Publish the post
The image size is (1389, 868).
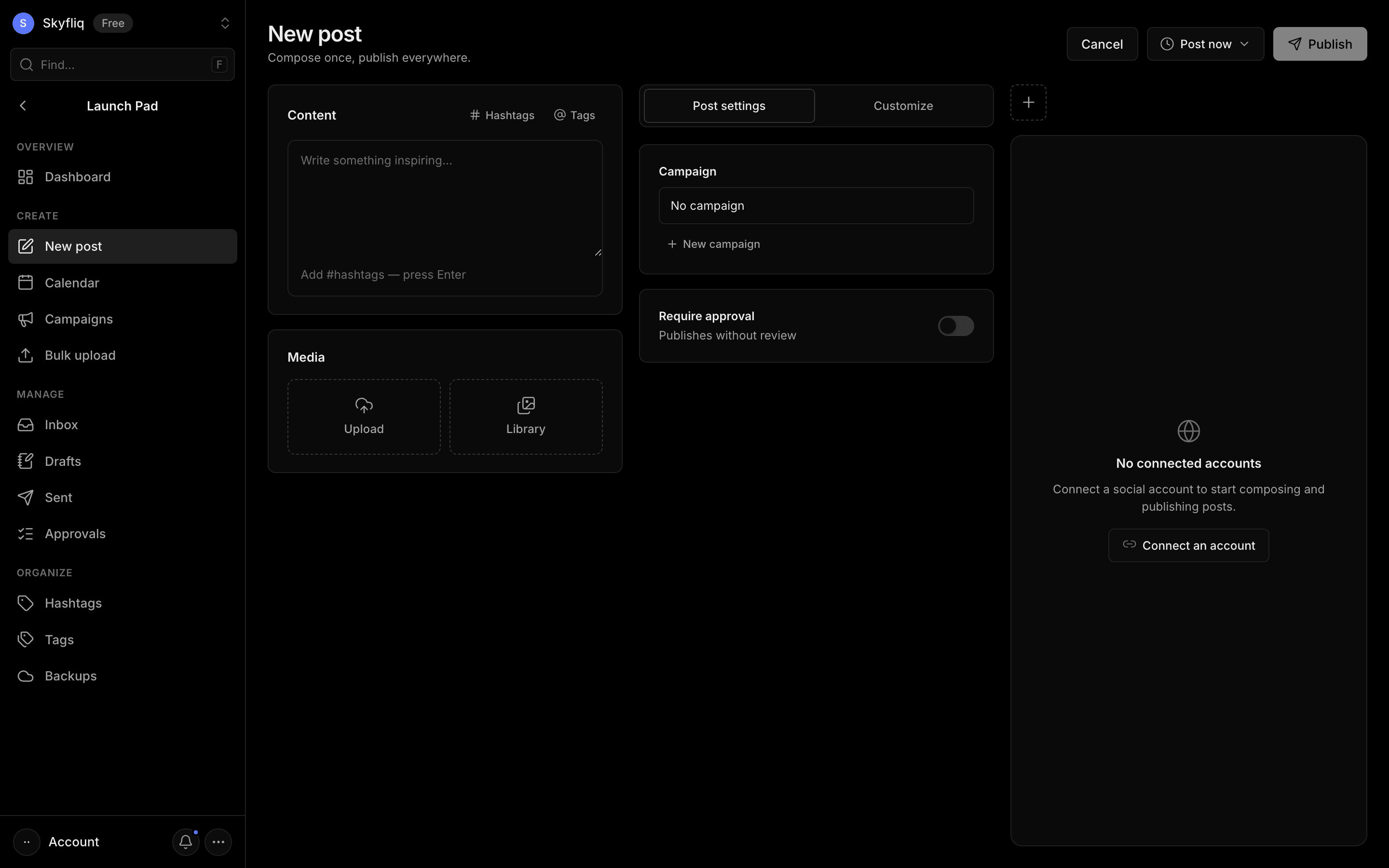[x=1320, y=44]
